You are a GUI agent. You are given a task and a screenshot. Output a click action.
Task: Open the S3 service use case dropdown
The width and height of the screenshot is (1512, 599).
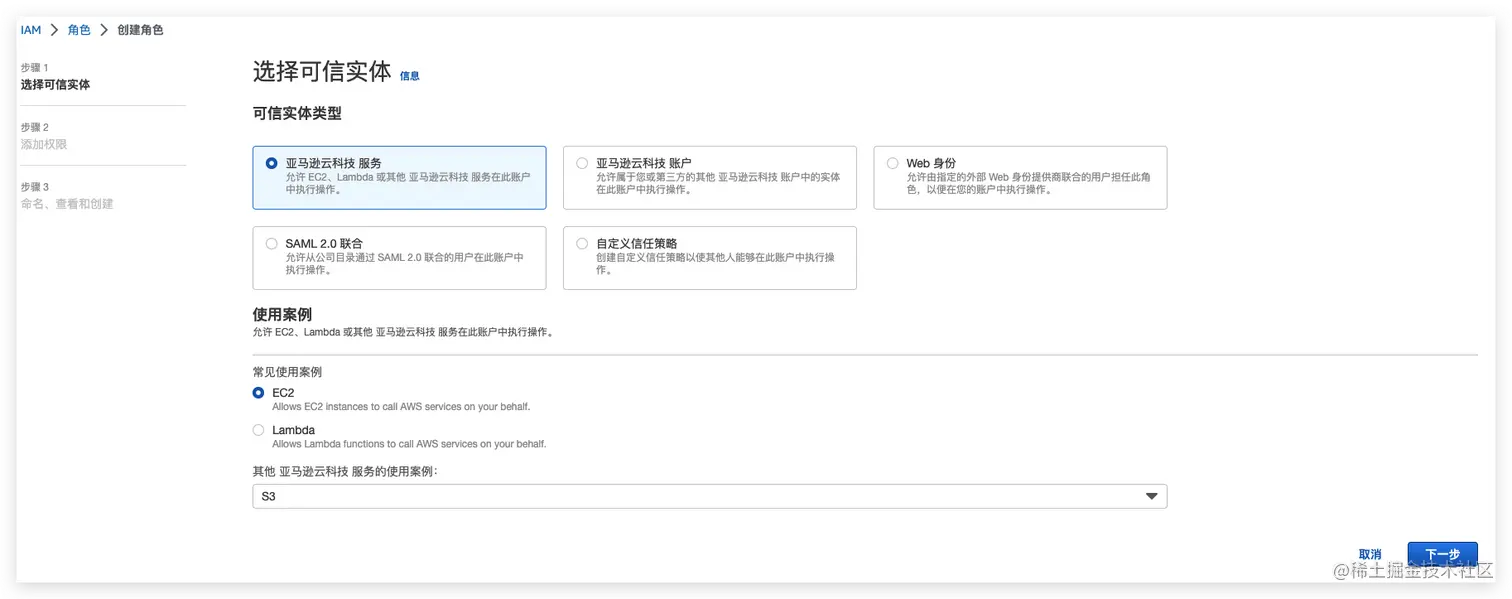710,496
